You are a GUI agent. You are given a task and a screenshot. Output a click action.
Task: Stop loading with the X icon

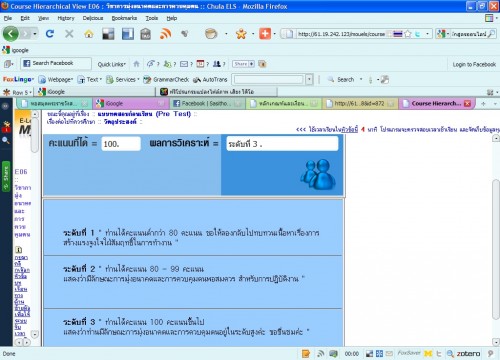coord(69,34)
